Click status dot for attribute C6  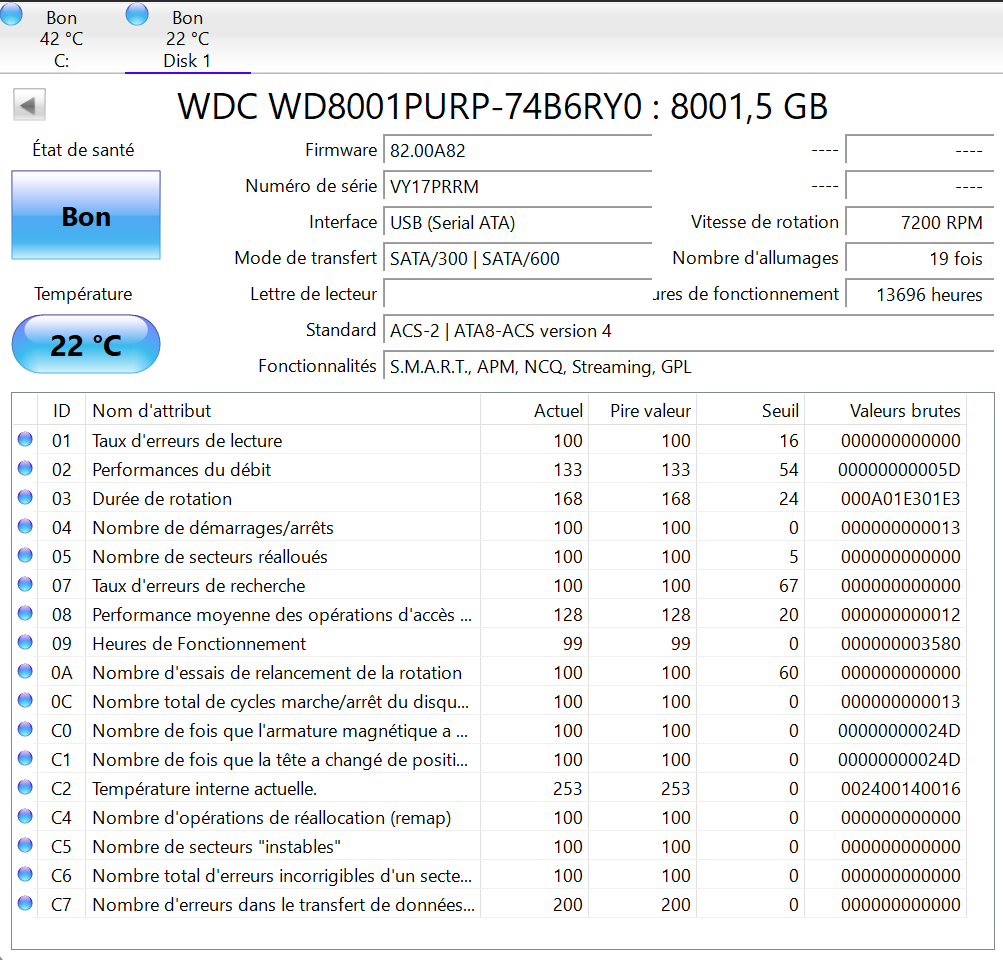tap(25, 874)
